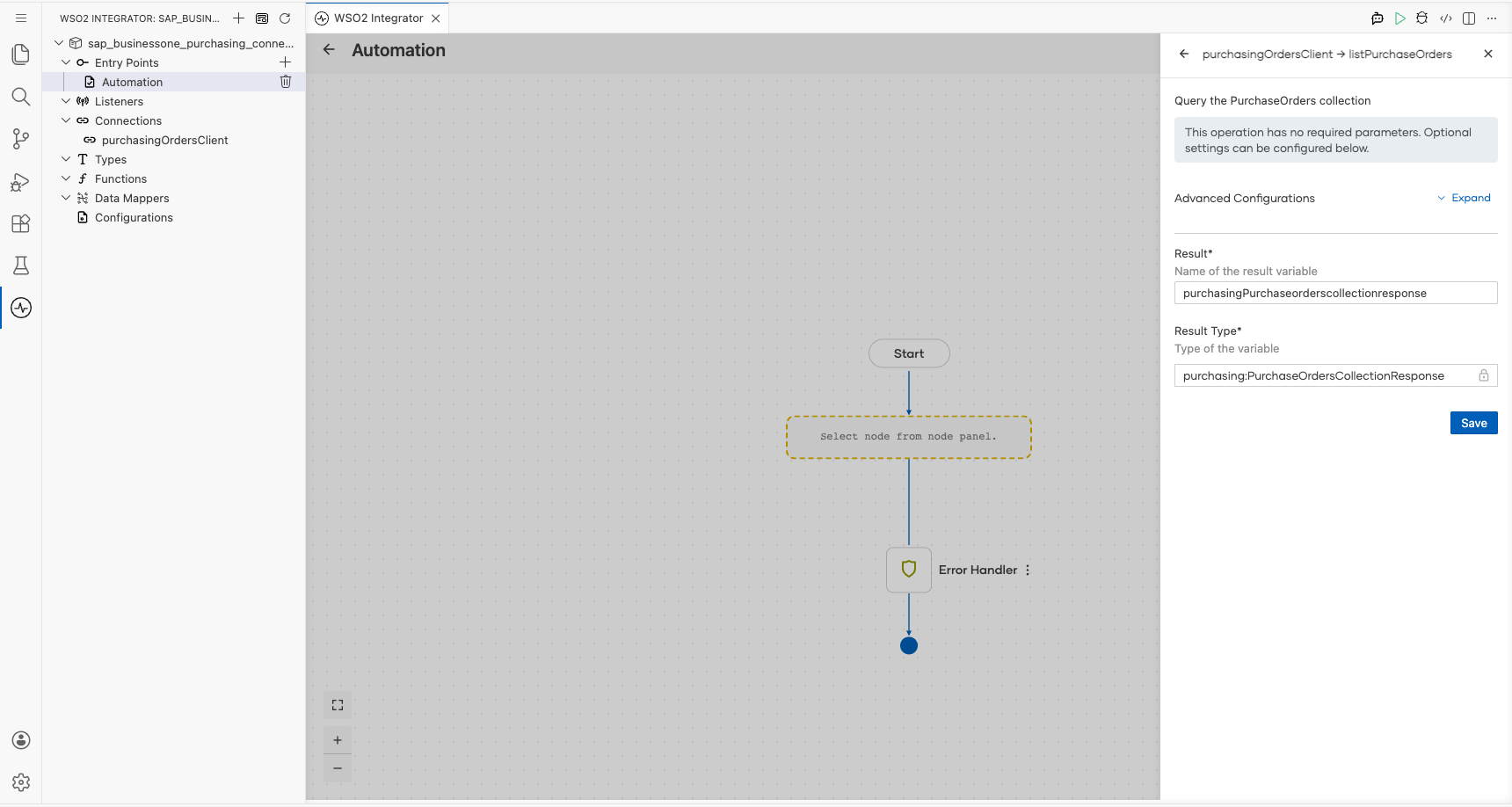Open the Run and Debug view
Screen dimensions: 1512x807
(21, 181)
